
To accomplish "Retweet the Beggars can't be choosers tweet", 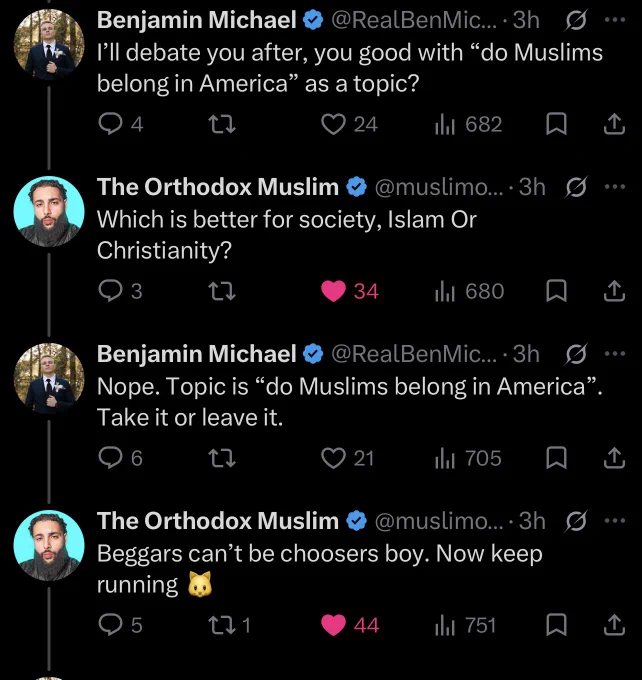I will 222,625.
